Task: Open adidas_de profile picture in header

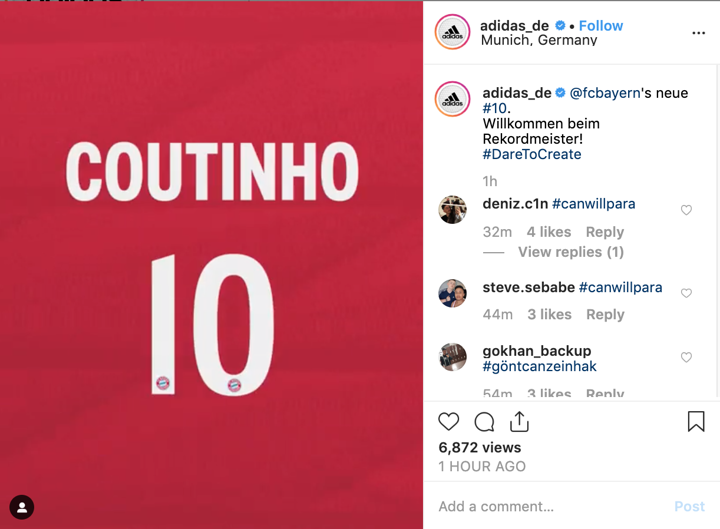Action: (452, 32)
